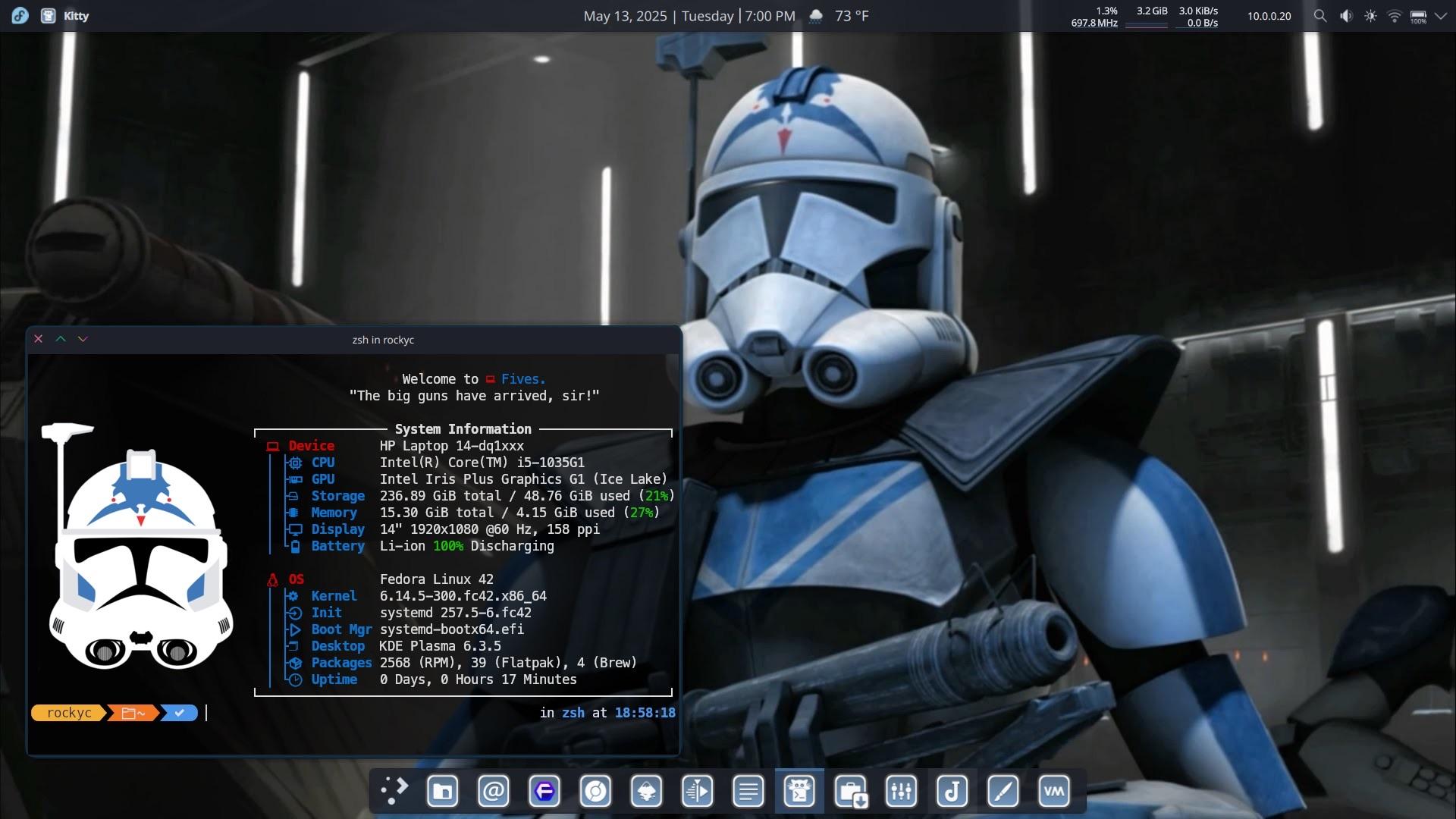Click the red 'OS' label
1456x819 pixels.
click(297, 579)
